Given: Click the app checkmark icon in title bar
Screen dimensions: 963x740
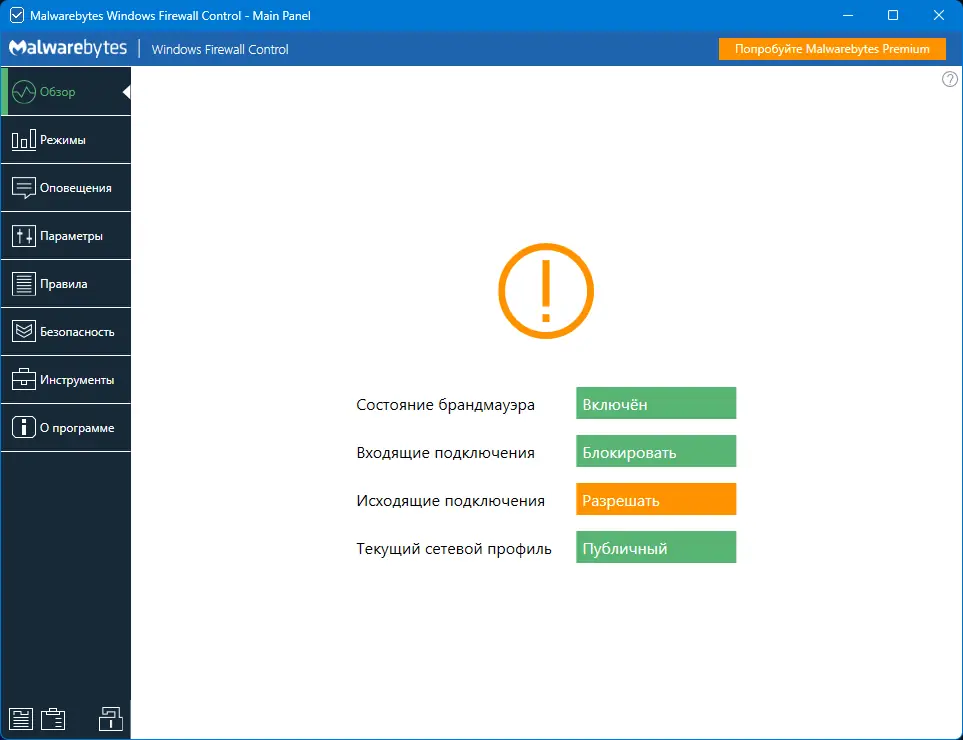Looking at the screenshot, I should (17, 15).
